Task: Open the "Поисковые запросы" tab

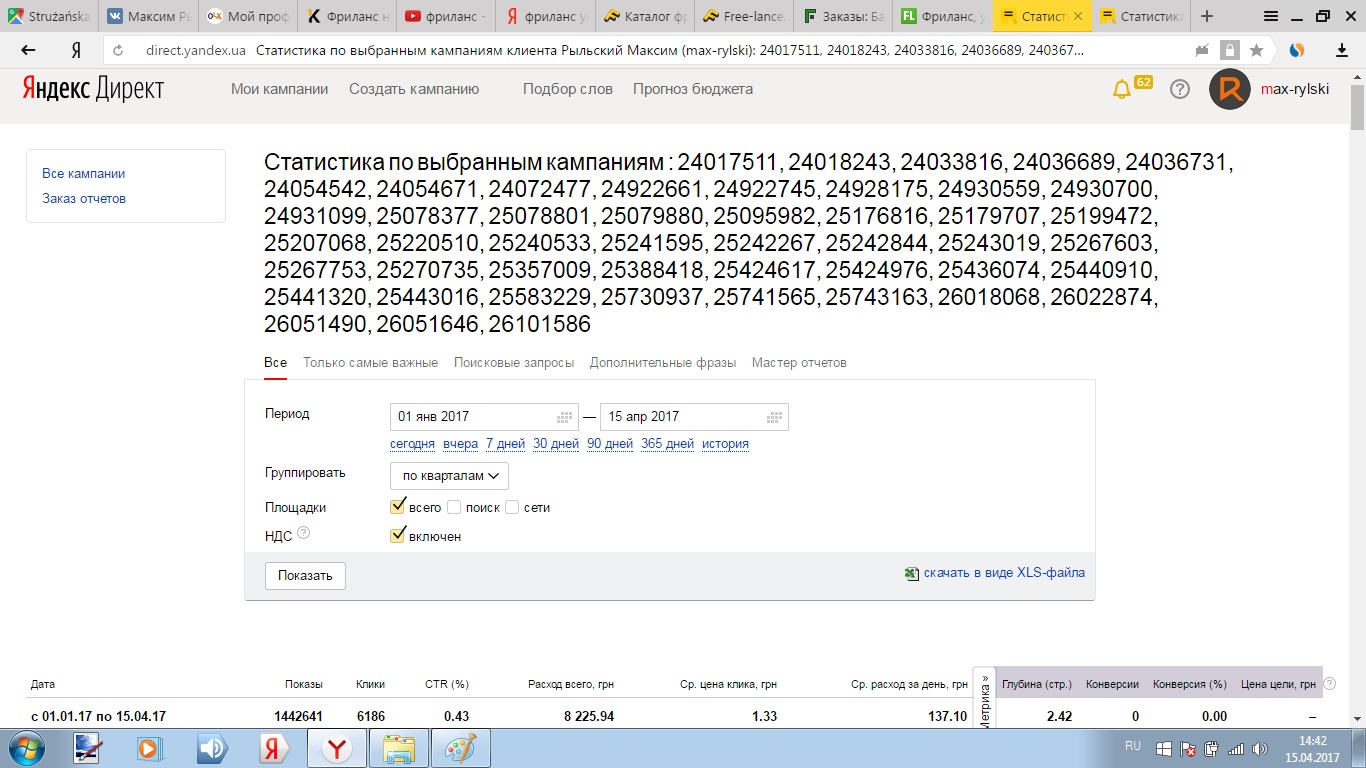Action: pos(514,363)
